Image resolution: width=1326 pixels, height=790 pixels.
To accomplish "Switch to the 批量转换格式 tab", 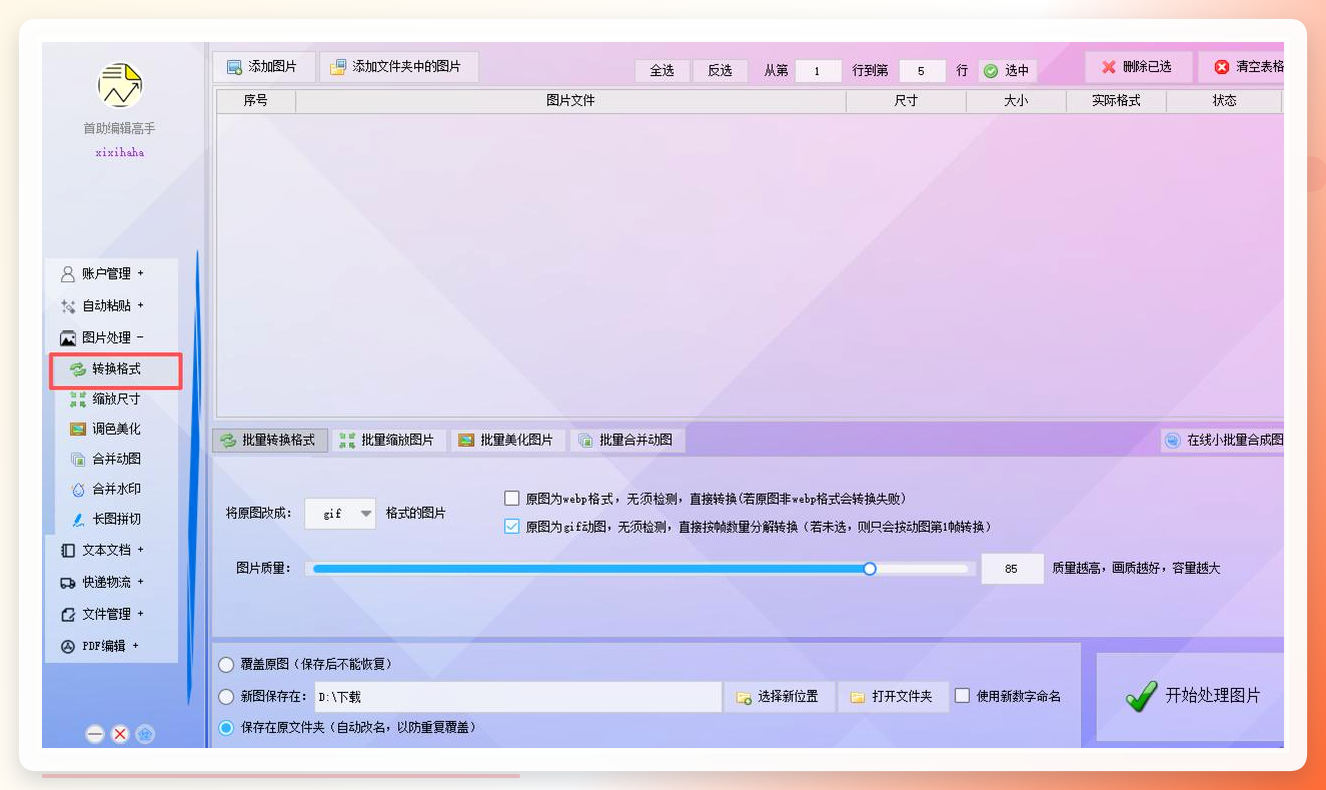I will coord(269,440).
